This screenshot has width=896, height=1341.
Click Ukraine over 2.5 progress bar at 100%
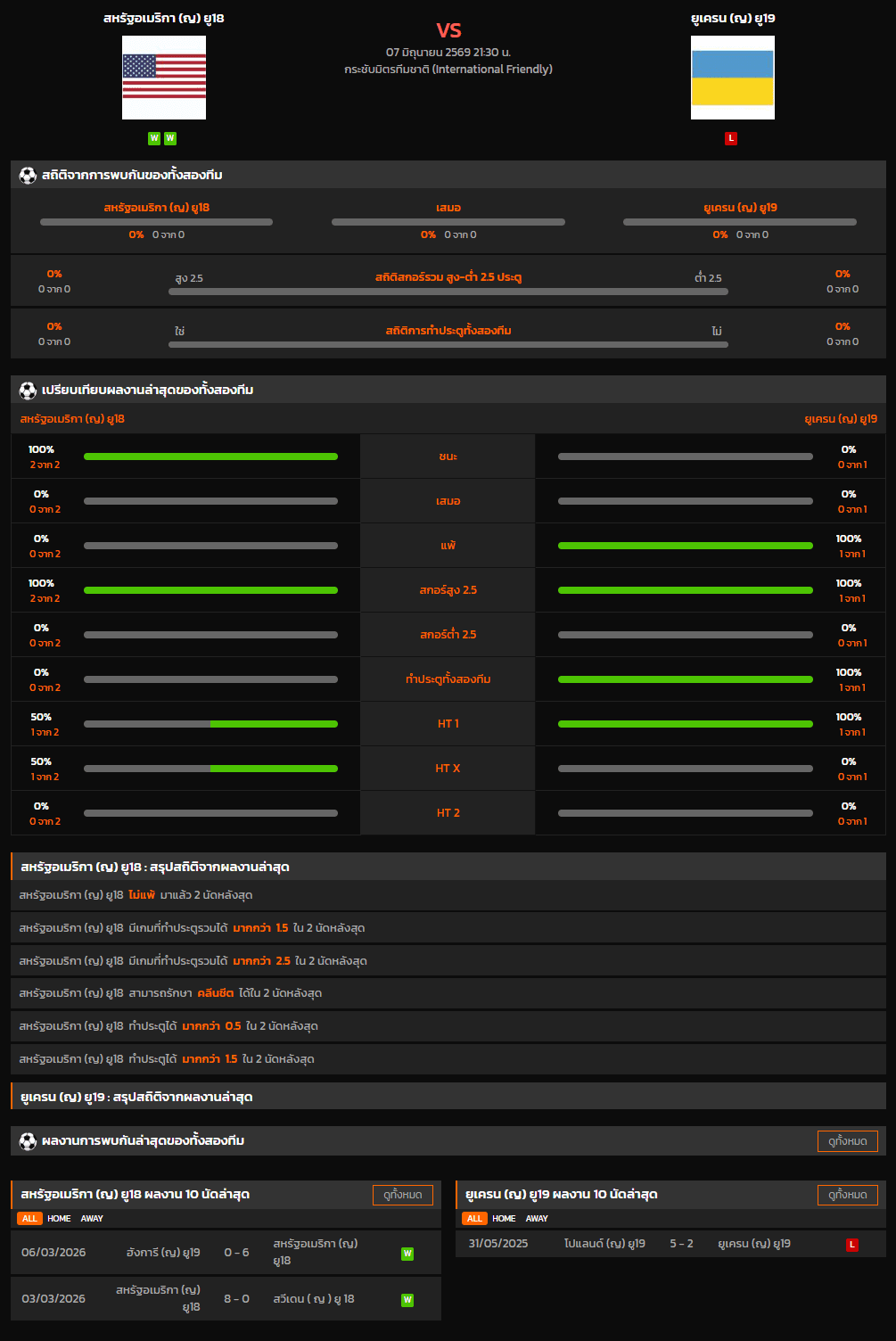tap(686, 590)
